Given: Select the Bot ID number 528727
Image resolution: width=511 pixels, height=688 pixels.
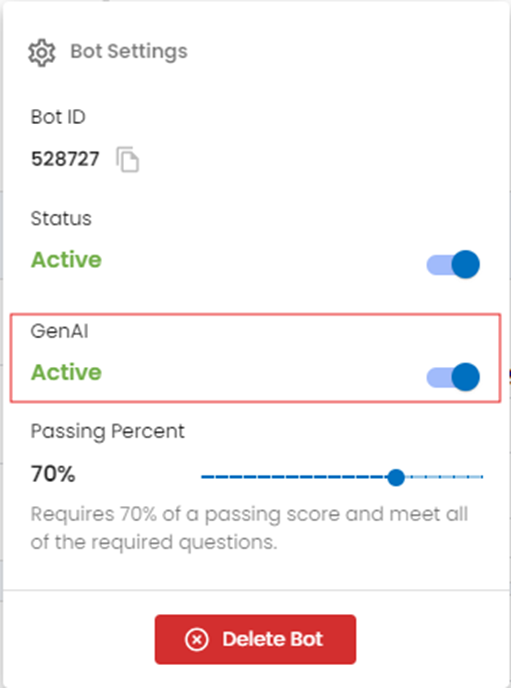Looking at the screenshot, I should [65, 159].
